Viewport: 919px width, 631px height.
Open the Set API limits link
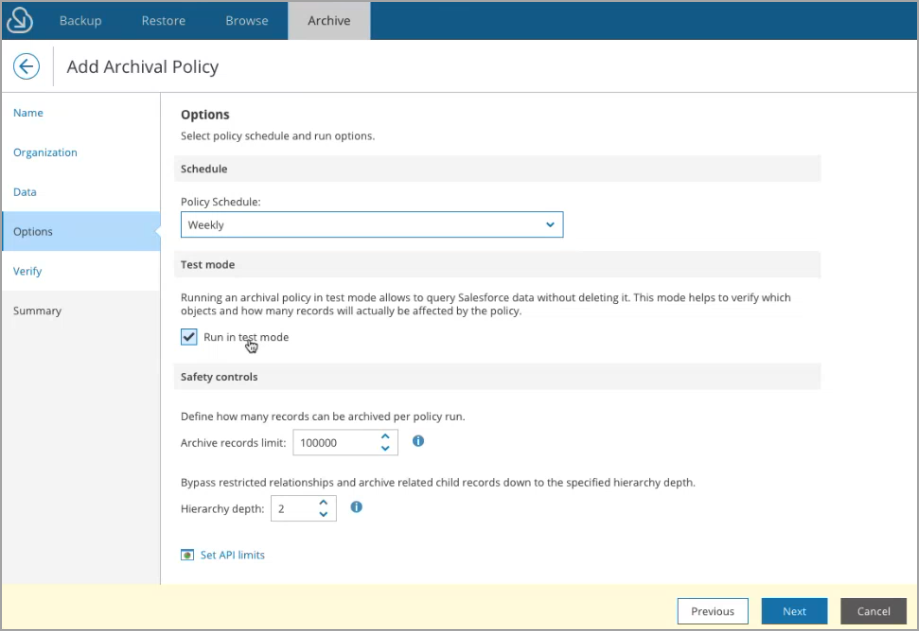232,555
